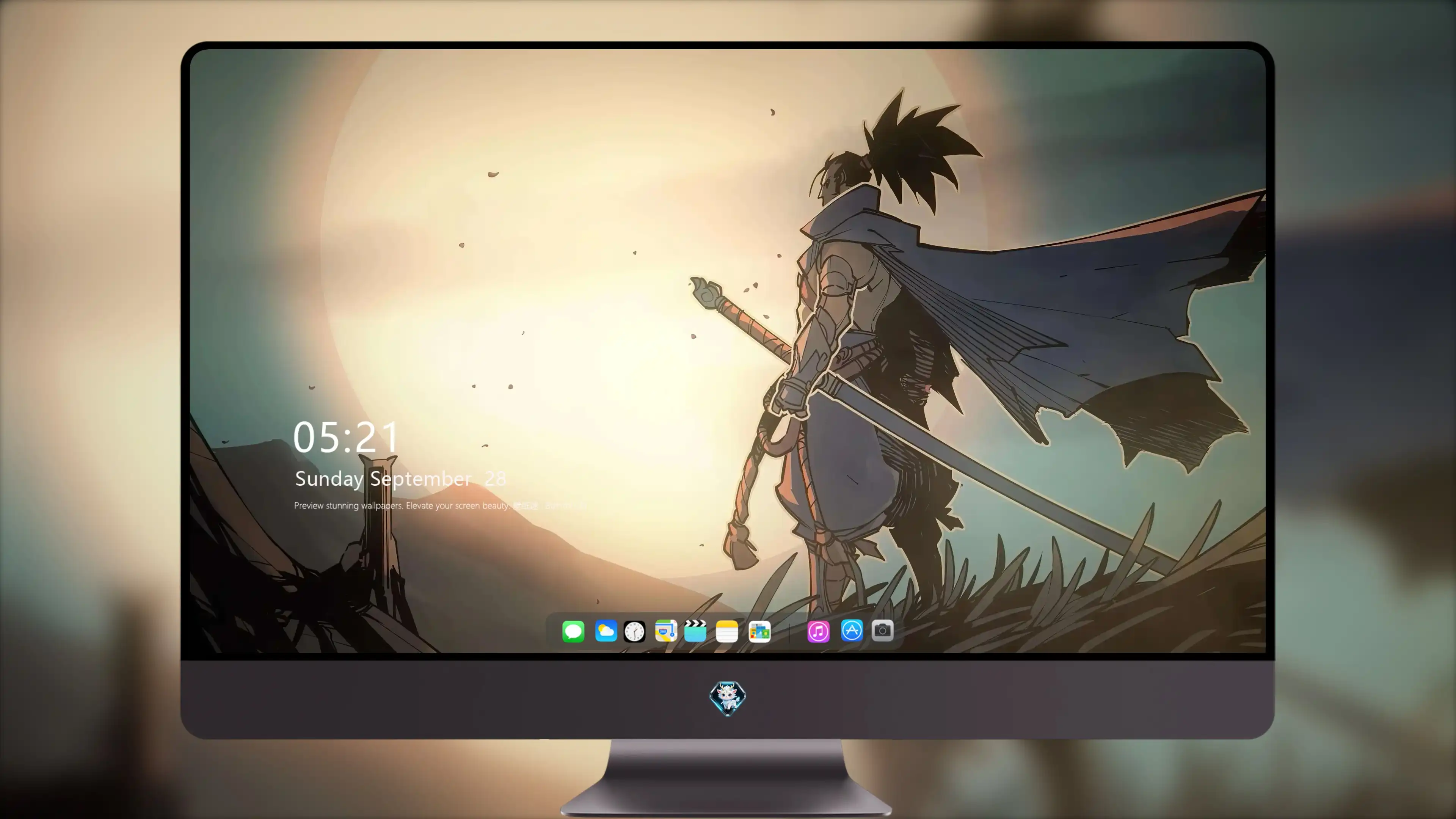
Task: Open the Maps app from the dock
Action: 666,631
